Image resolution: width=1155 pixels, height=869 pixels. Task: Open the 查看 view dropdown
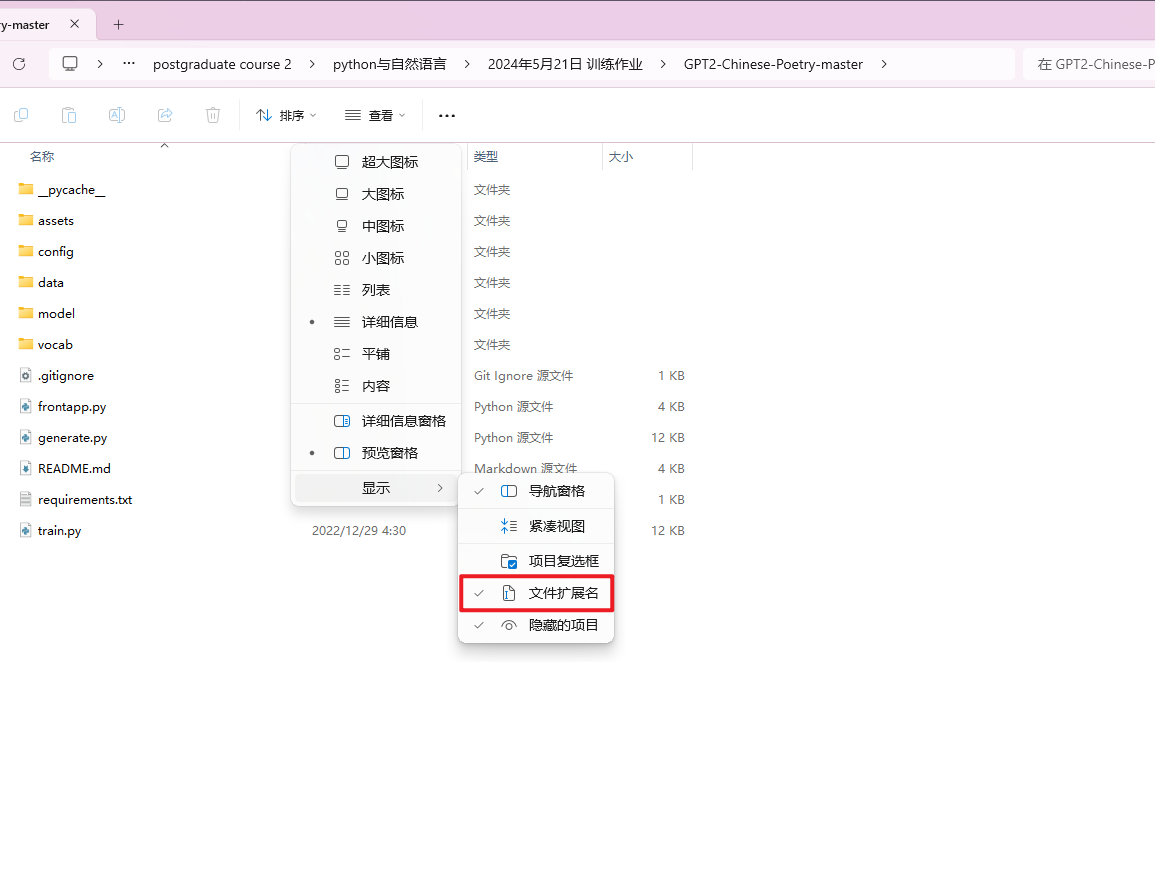pyautogui.click(x=375, y=116)
